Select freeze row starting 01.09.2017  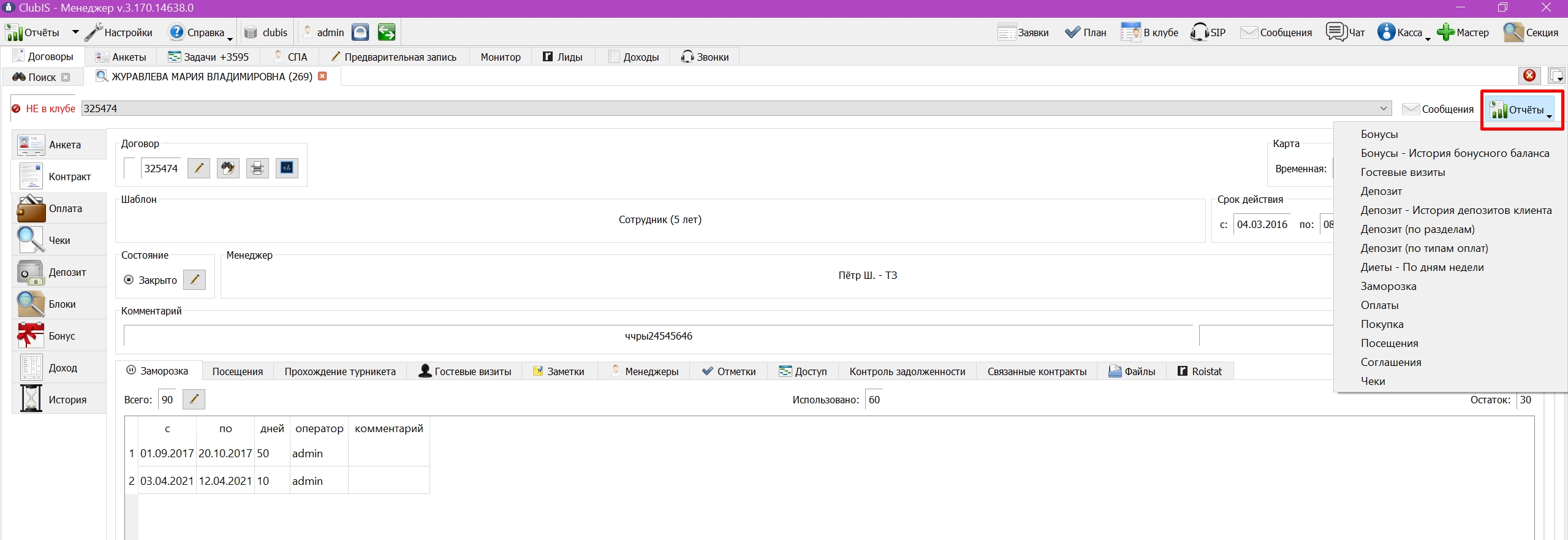pyautogui.click(x=278, y=454)
